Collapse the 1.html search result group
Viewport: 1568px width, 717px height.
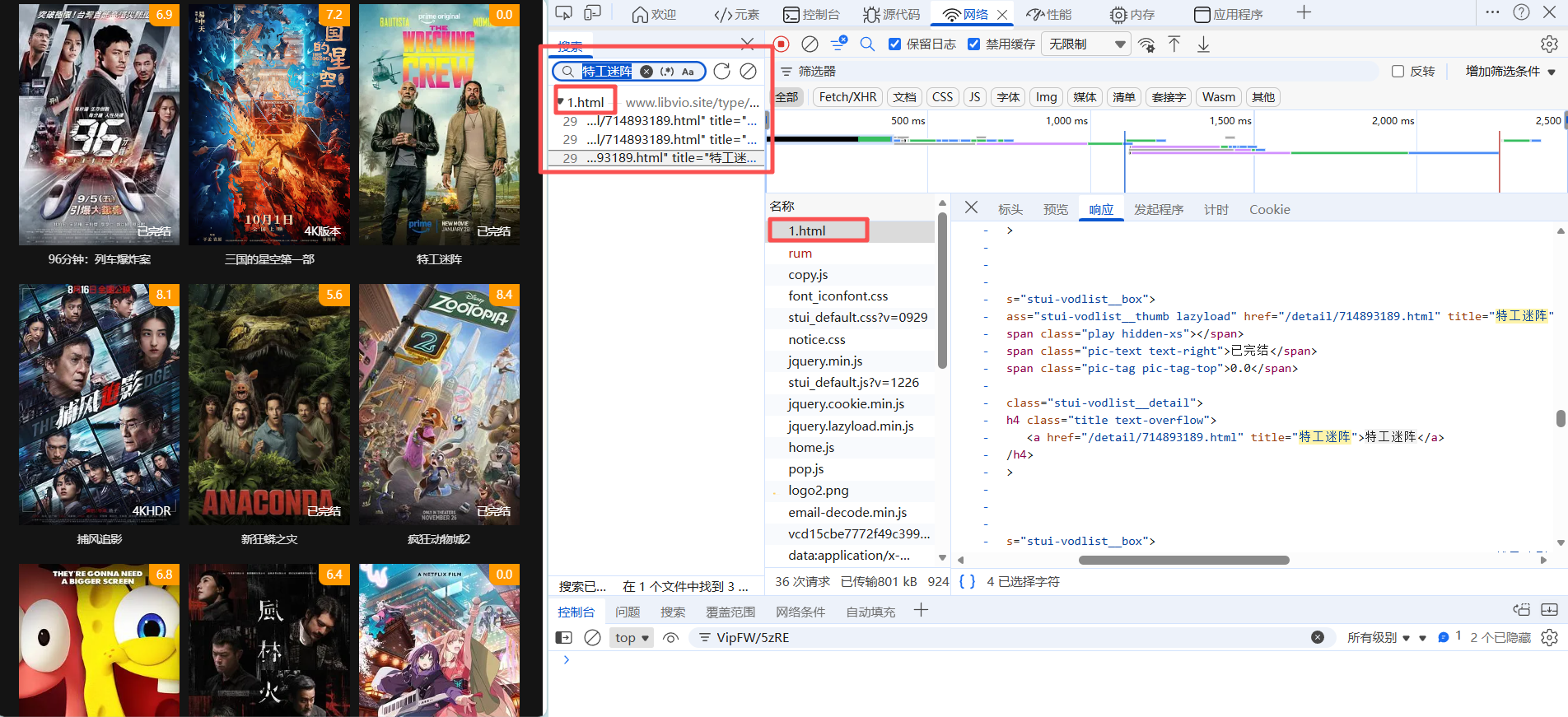561,102
